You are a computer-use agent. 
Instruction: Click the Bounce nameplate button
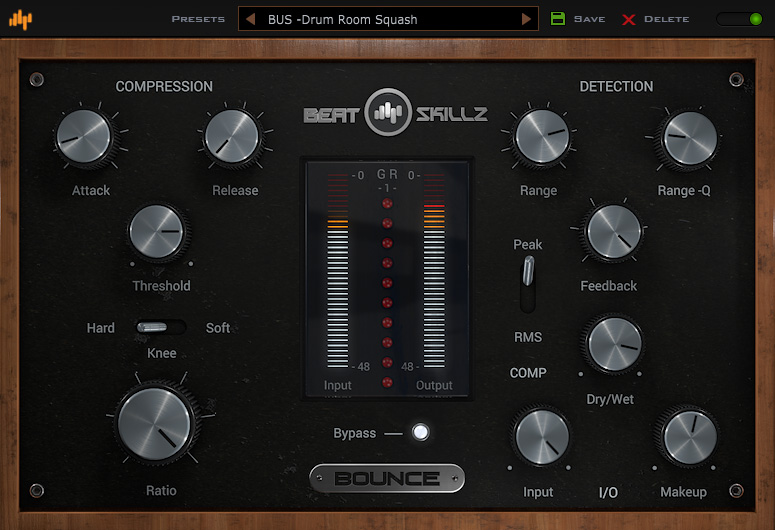pyautogui.click(x=387, y=478)
